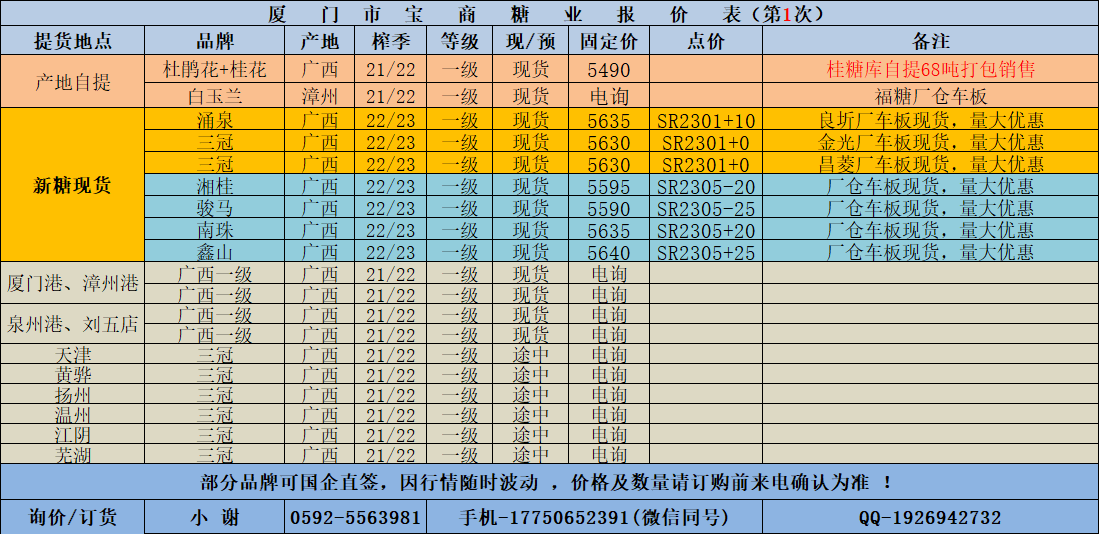The height and width of the screenshot is (536, 1100).
Task: Select the 固定价 header cell
Action: [x=609, y=41]
